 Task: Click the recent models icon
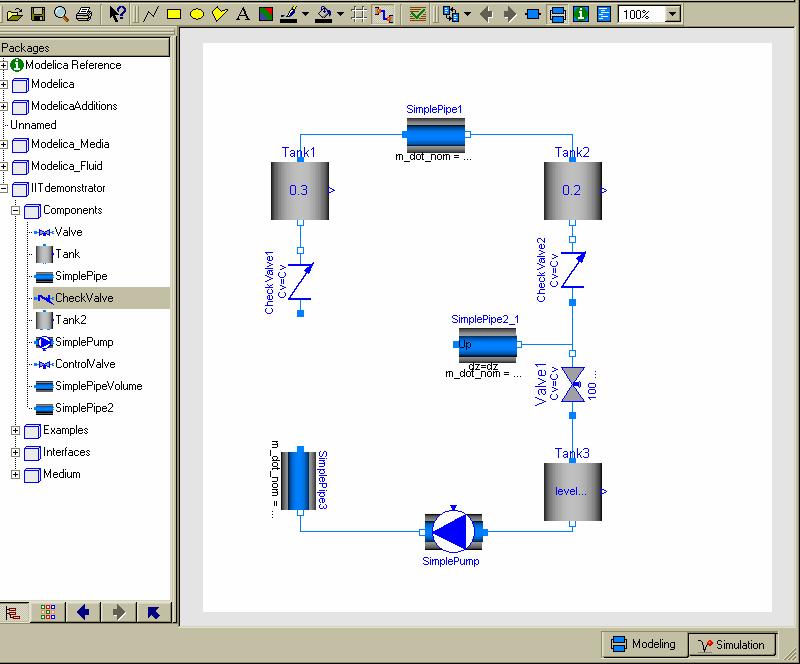pos(451,14)
